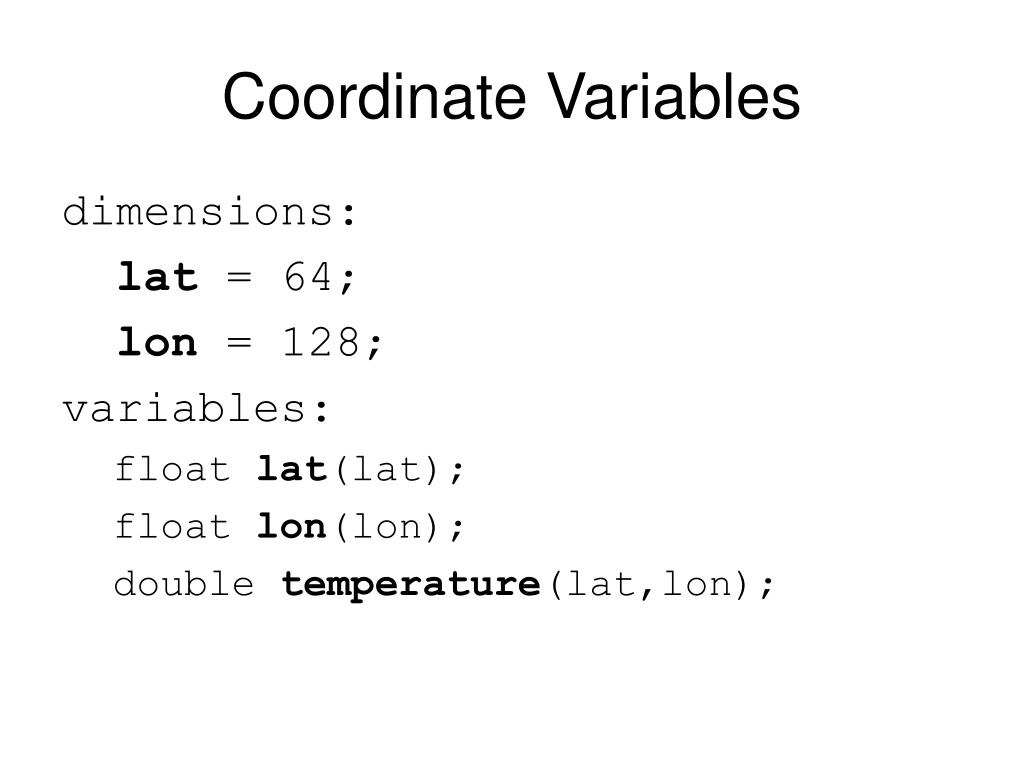Click the float keyword before lat

172,469
